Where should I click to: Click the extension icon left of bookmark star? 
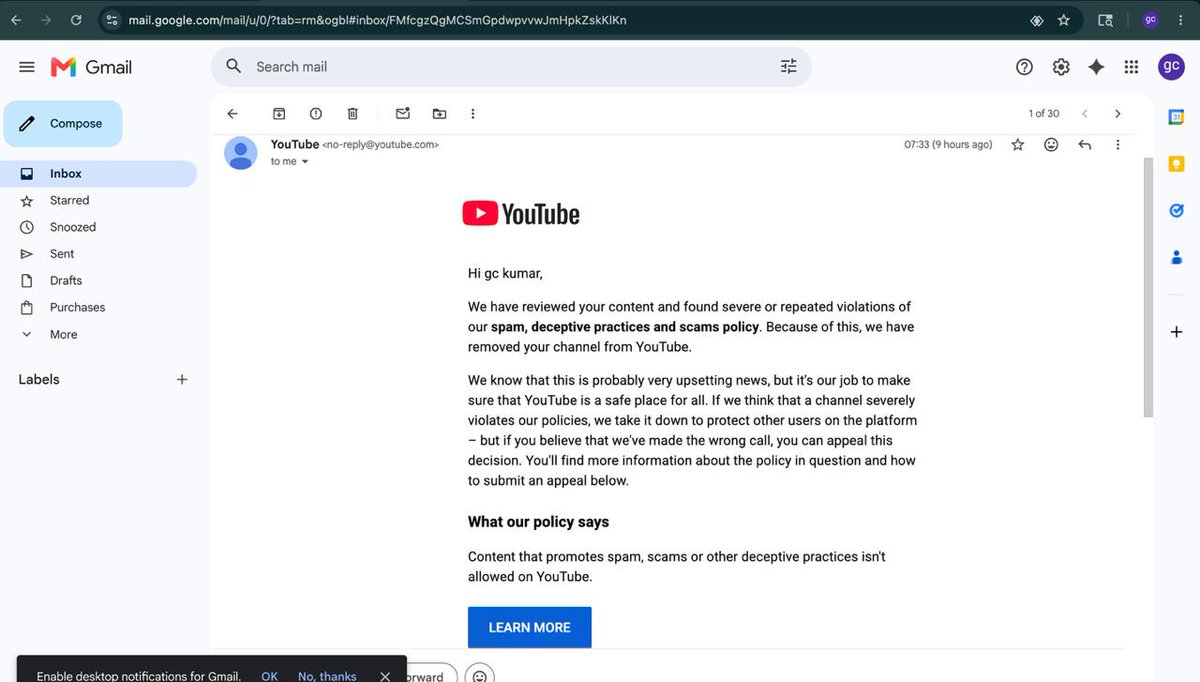click(x=1037, y=20)
